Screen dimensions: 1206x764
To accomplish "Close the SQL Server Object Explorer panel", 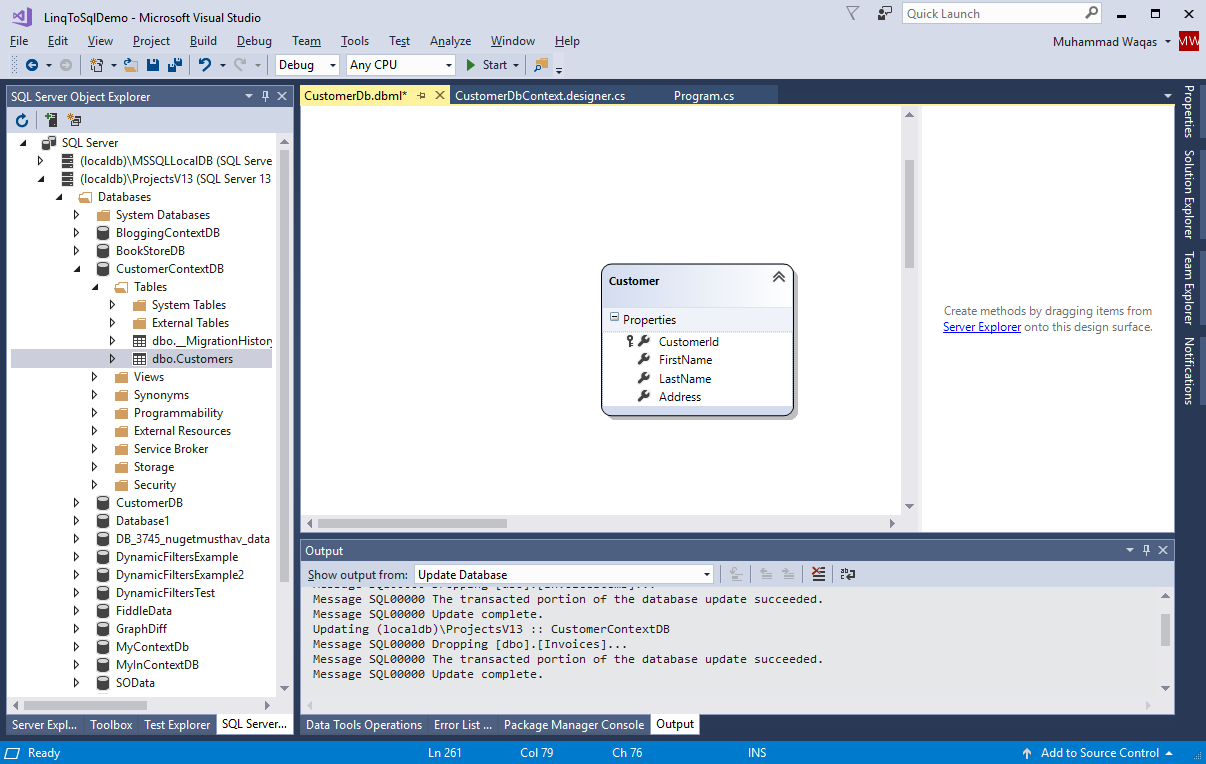I will [x=282, y=96].
